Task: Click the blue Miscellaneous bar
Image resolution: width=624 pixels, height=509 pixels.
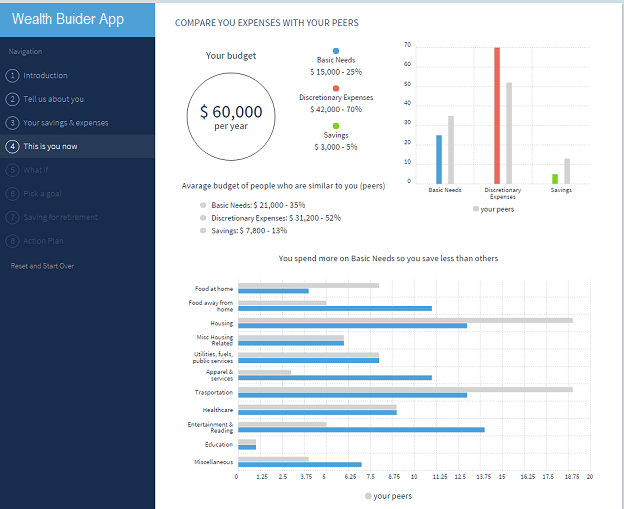Action: coord(300,464)
